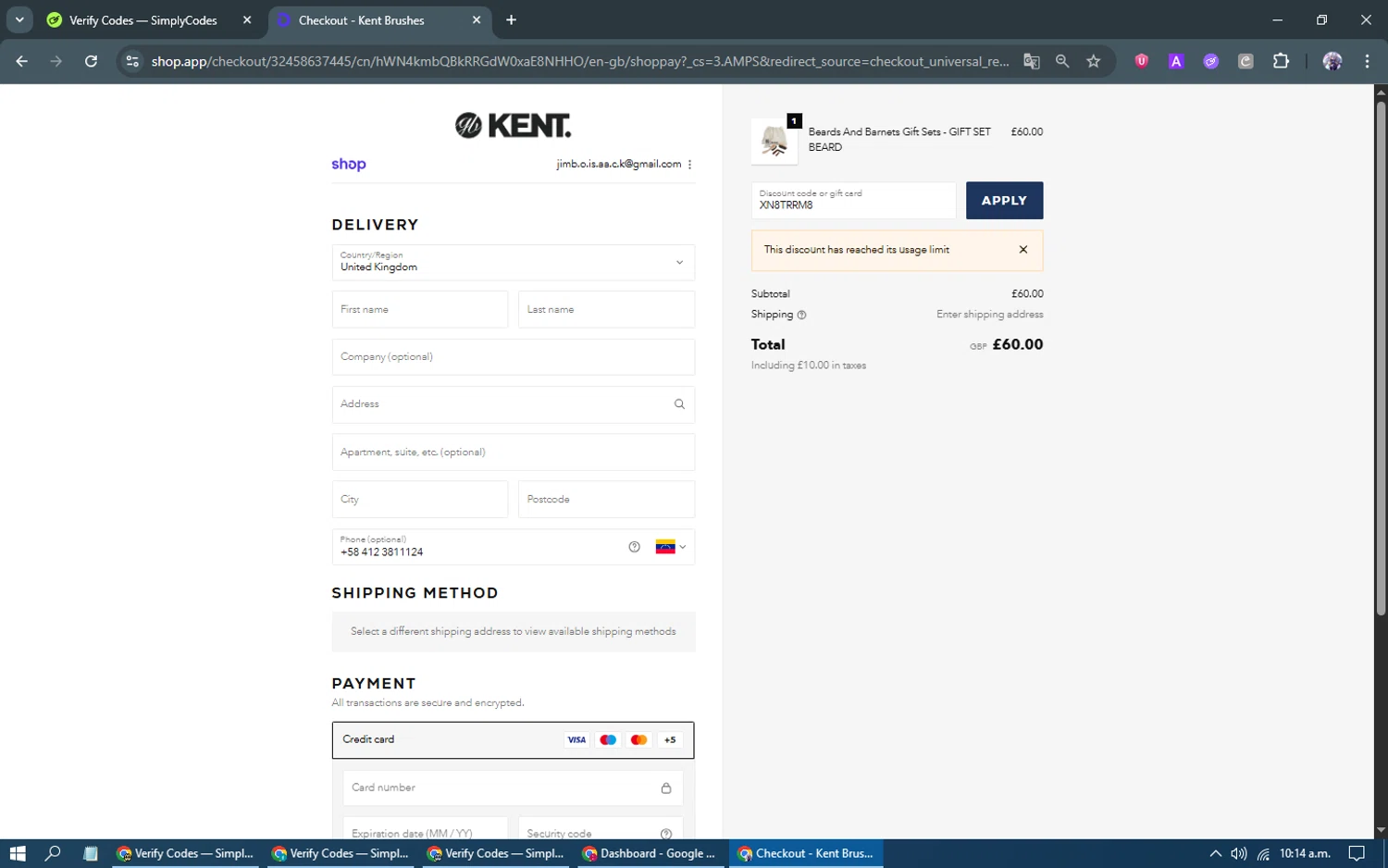Reload the checkout page
Image resolution: width=1388 pixels, height=868 pixels.
pyautogui.click(x=91, y=61)
